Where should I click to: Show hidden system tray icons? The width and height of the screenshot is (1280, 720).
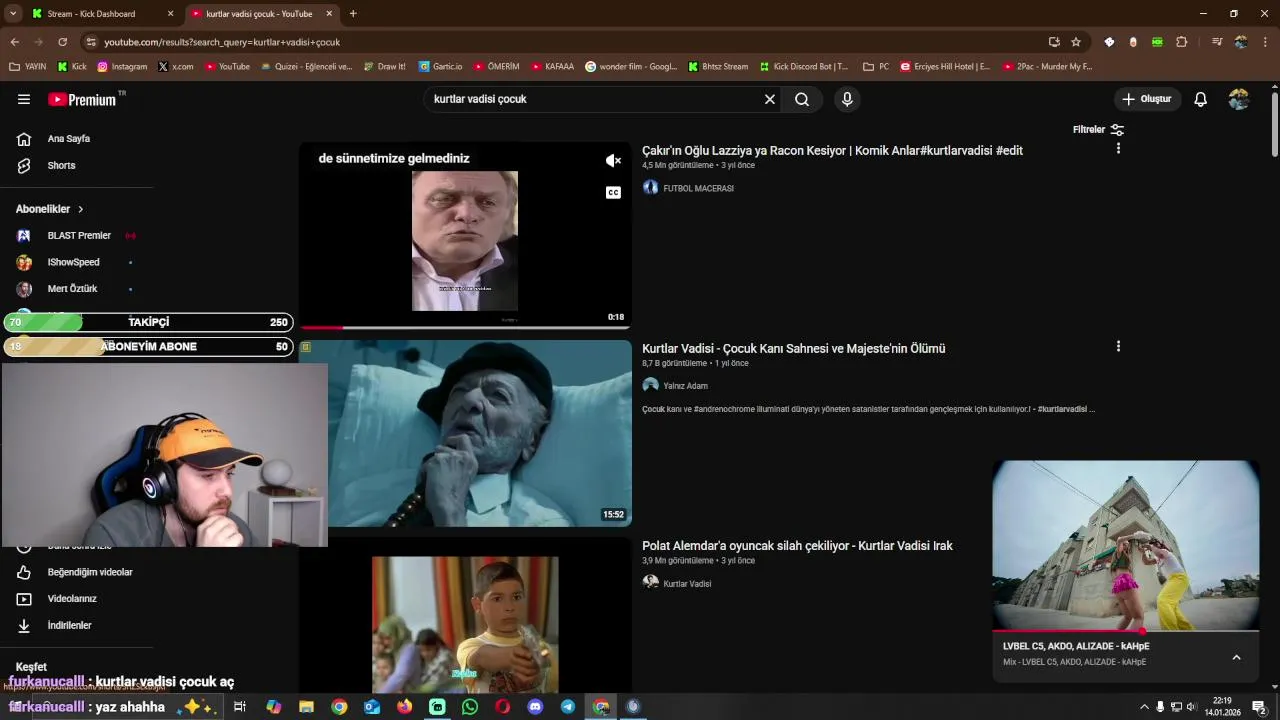coord(1144,707)
